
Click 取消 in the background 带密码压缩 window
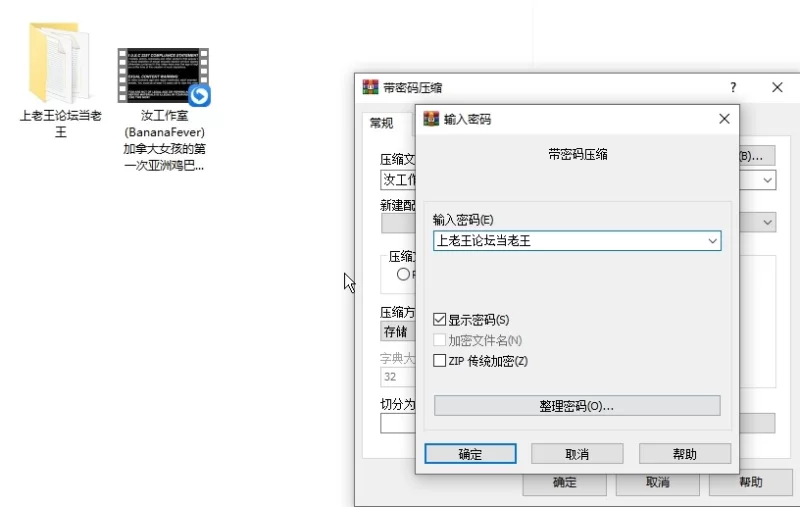(657, 484)
